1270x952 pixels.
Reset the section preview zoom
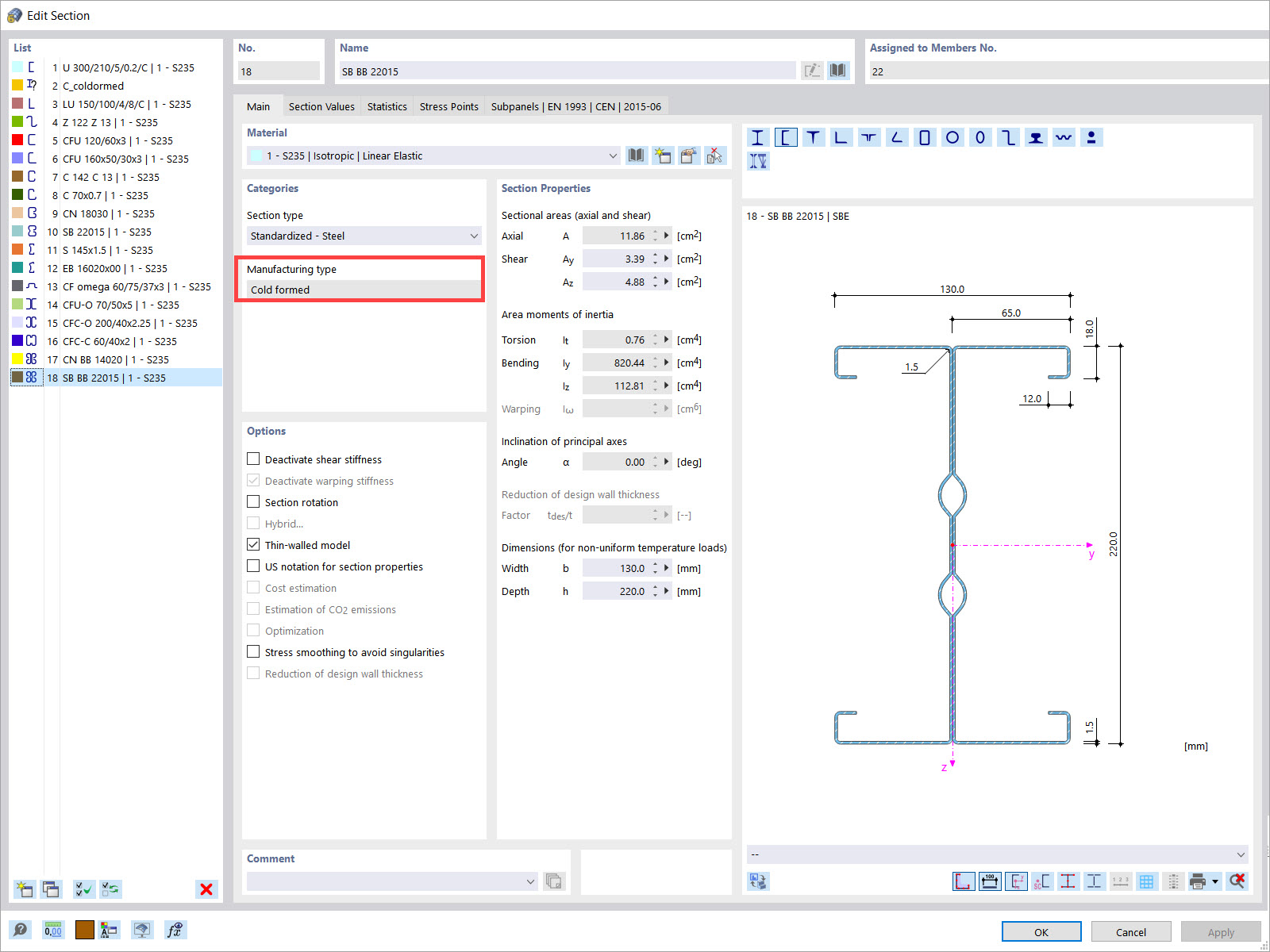coord(1237,881)
